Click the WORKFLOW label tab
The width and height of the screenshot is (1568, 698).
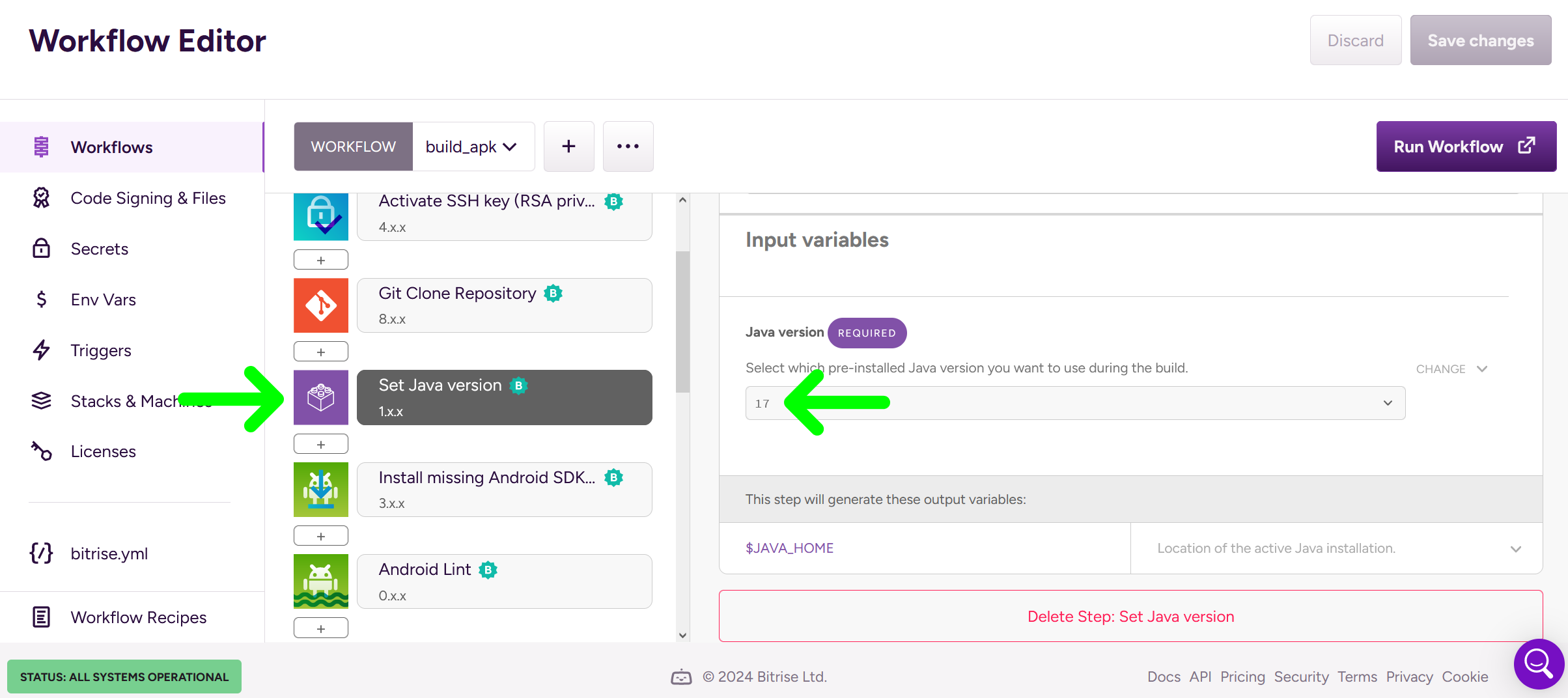[x=353, y=147]
